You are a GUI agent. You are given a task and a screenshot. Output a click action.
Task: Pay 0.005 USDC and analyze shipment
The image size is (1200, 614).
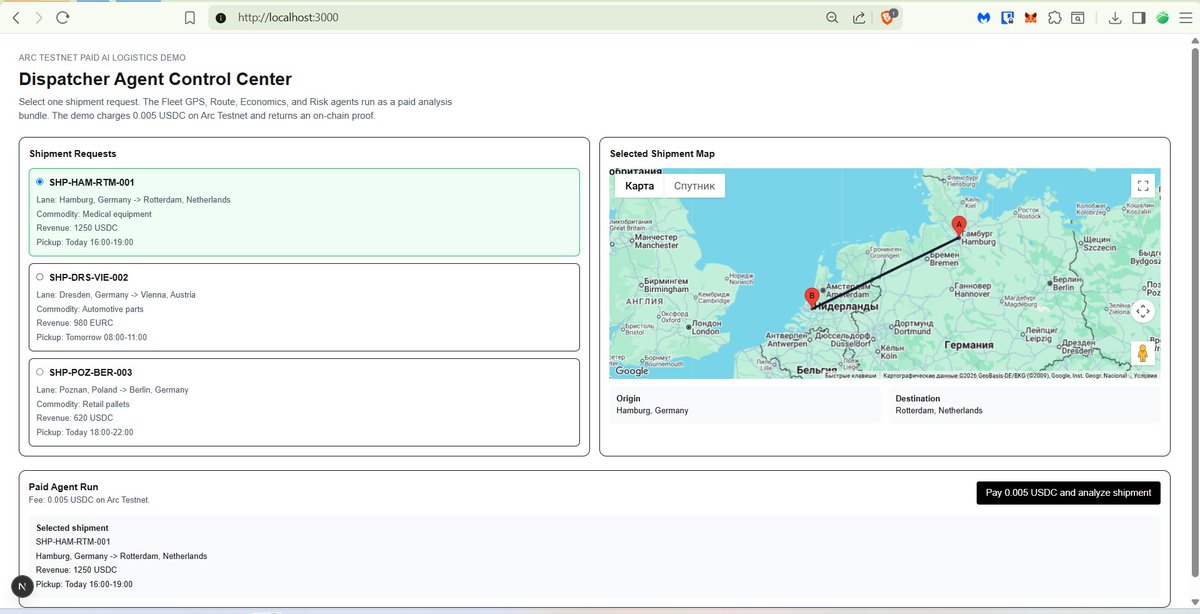(1068, 493)
